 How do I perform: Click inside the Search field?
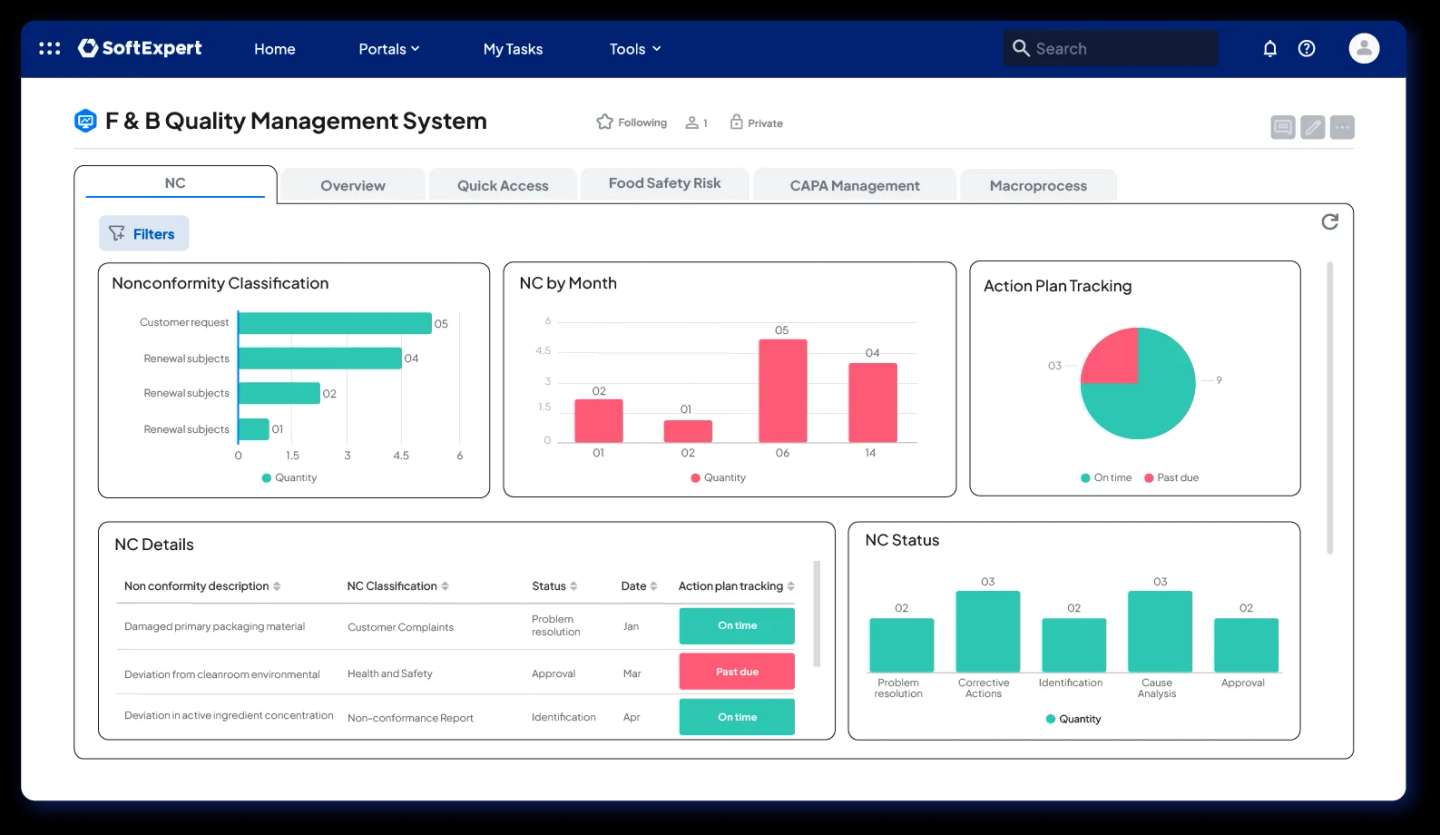tap(1110, 47)
